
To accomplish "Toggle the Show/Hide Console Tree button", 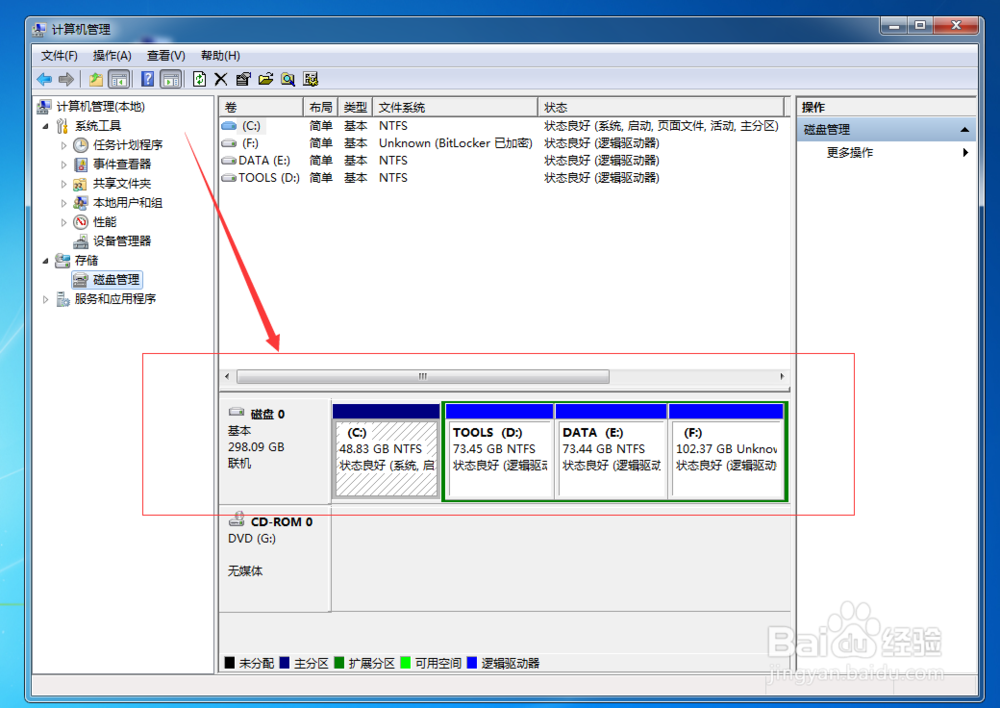I will click(119, 79).
